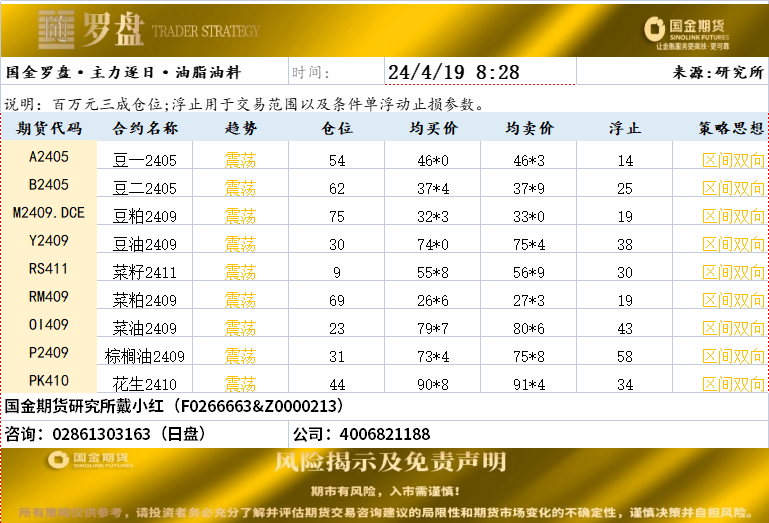
Task: Select futures code A2405
Action: pos(49,157)
